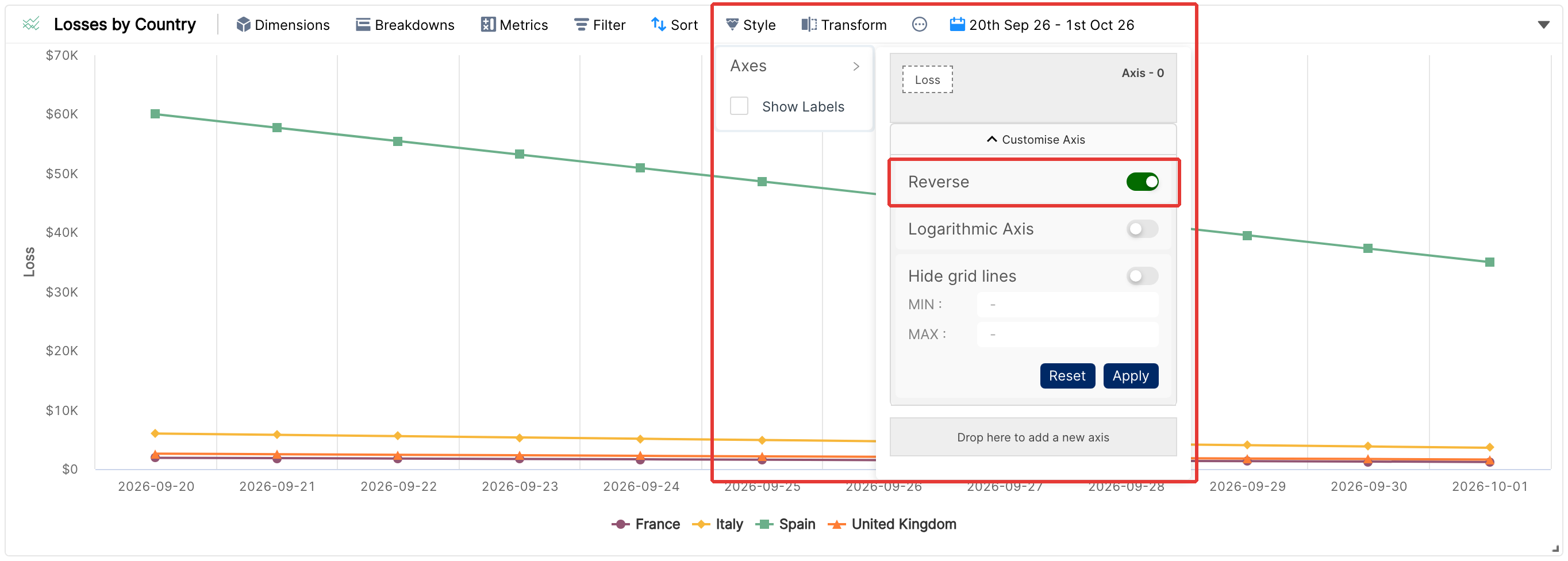Enable the Logarithmic Axis toggle
Screen dimensions: 1568x561
coord(1142,229)
